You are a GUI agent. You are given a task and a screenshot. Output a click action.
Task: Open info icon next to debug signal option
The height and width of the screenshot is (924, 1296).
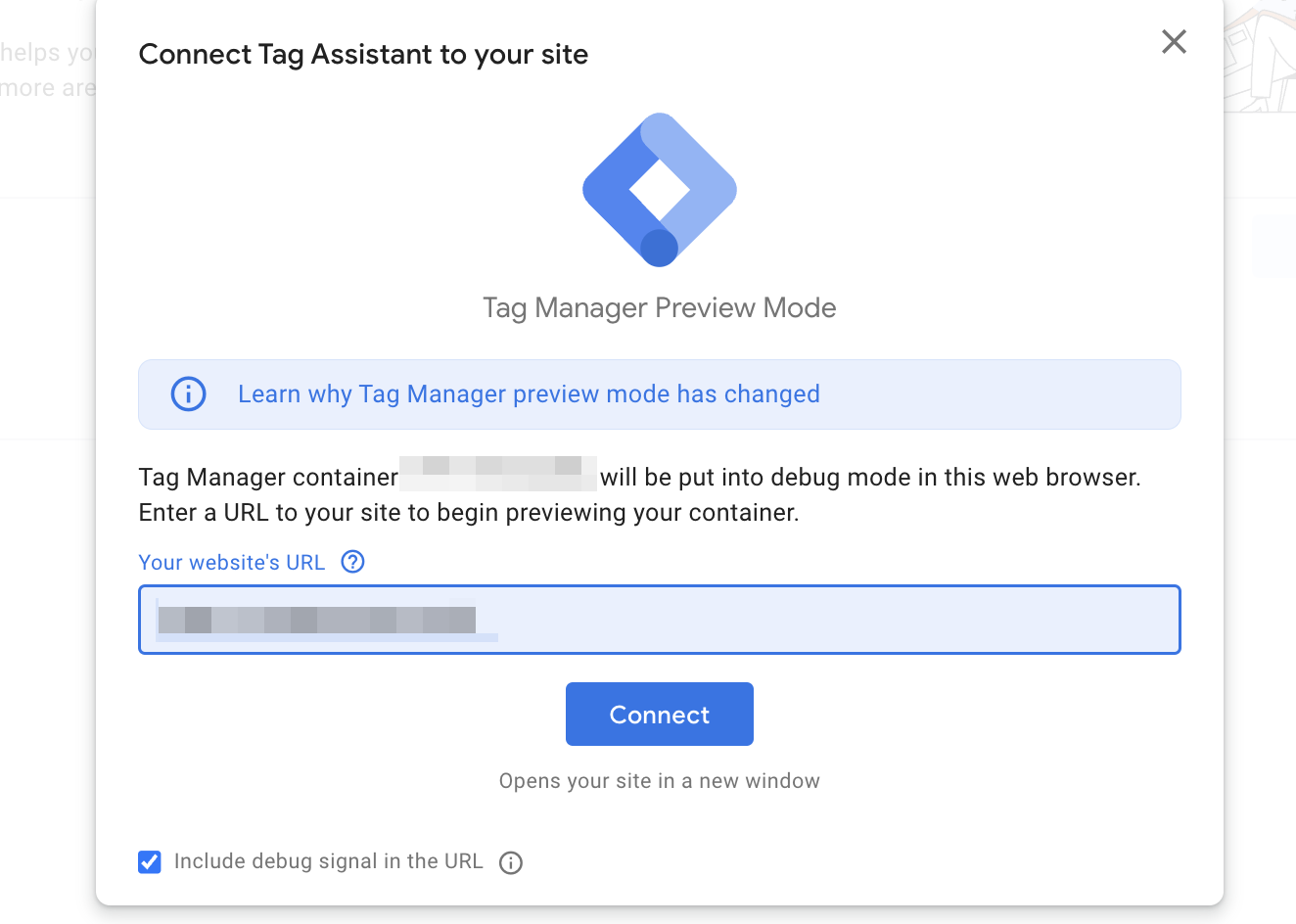[x=511, y=862]
